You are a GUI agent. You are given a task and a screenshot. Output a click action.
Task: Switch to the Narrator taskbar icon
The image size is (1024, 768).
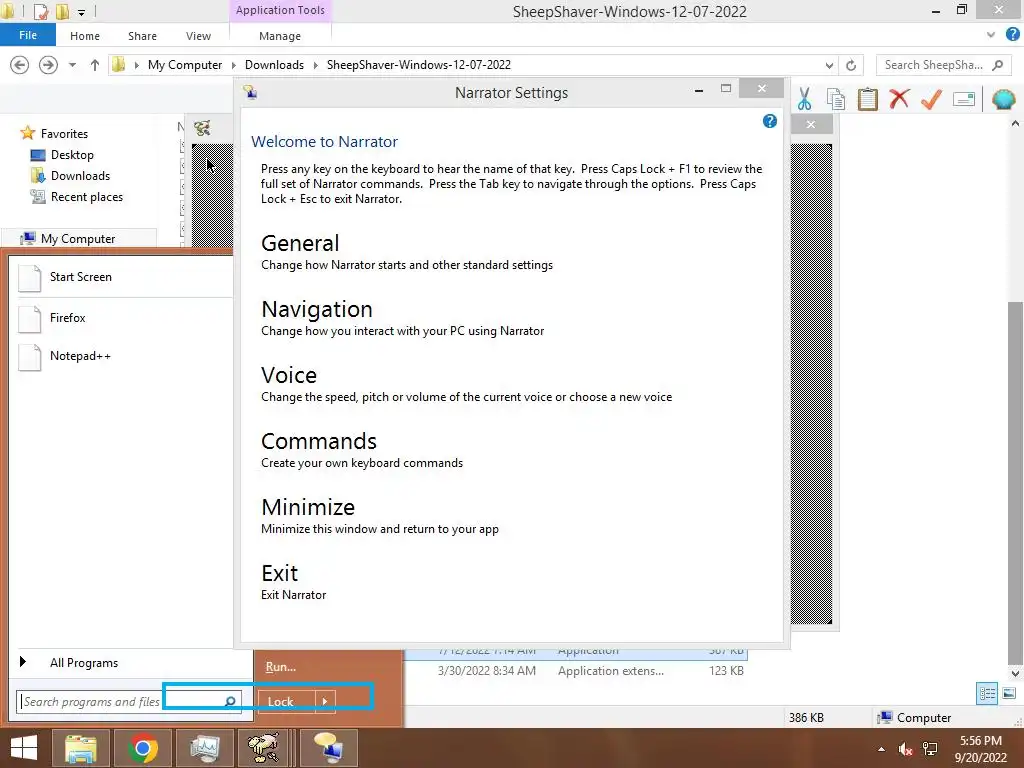(328, 748)
